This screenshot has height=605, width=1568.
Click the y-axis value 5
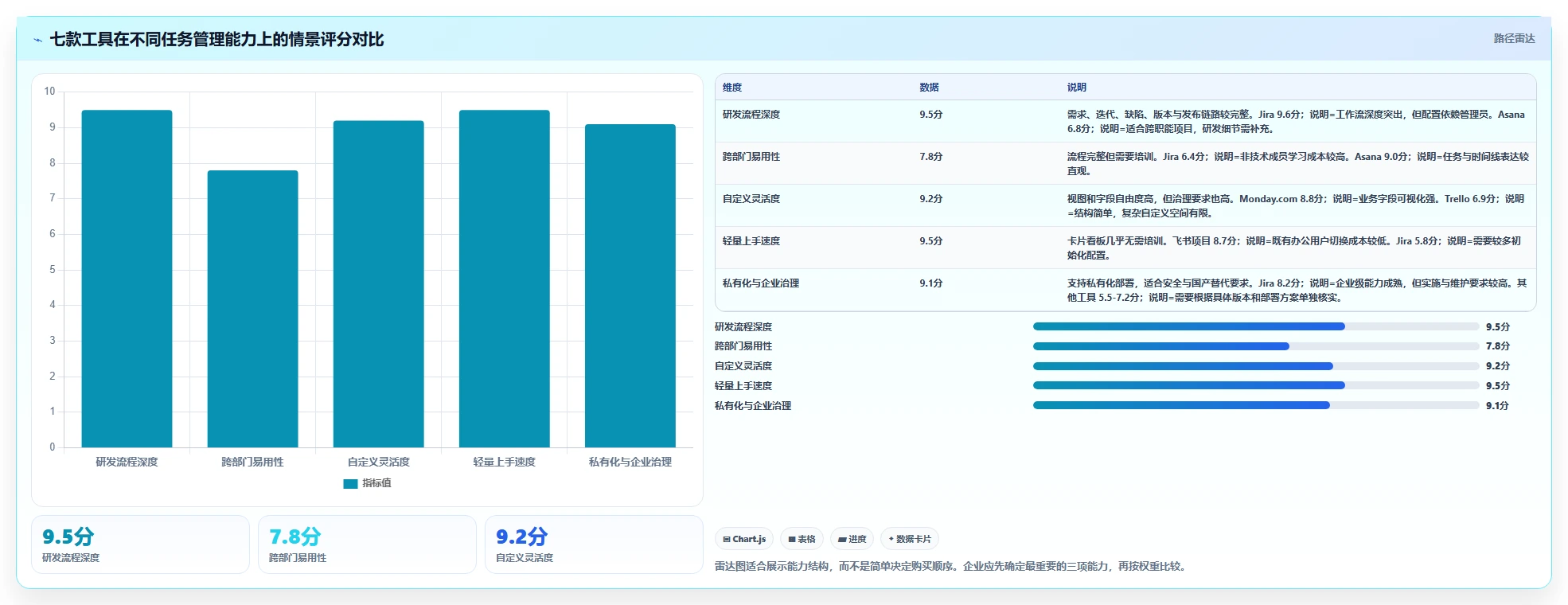pyautogui.click(x=53, y=270)
